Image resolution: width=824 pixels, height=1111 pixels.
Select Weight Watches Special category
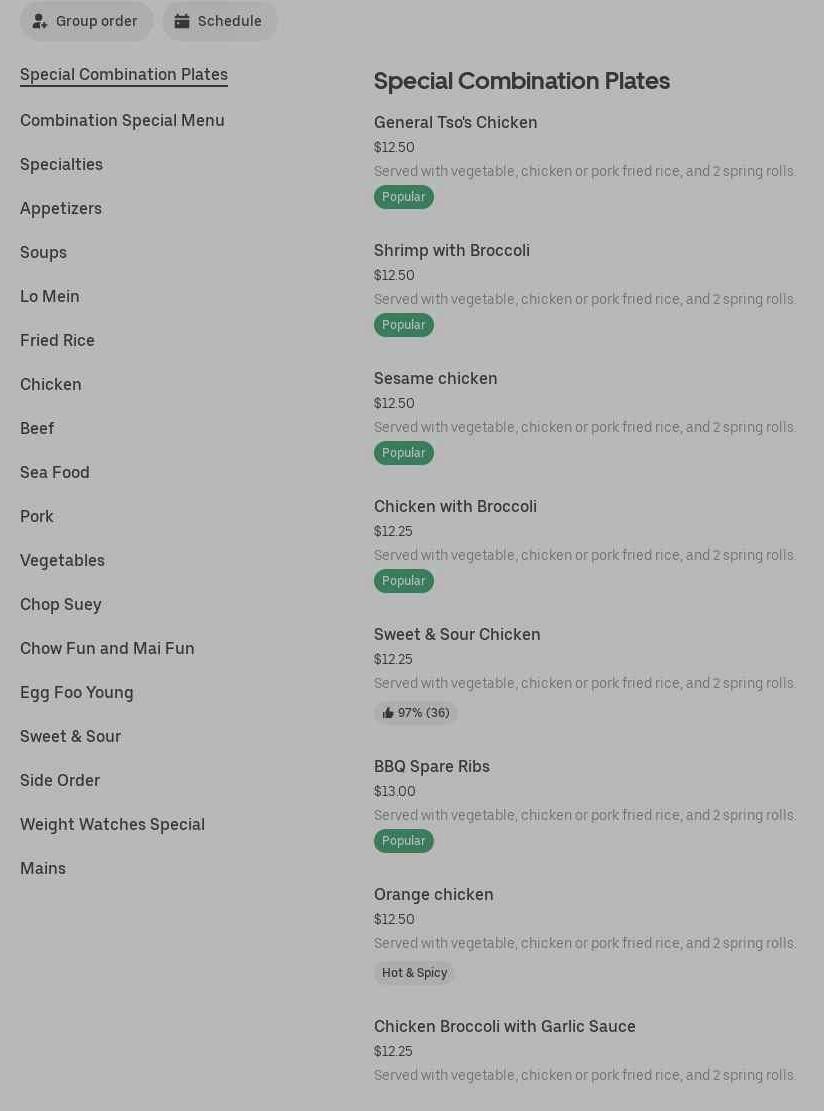click(112, 824)
